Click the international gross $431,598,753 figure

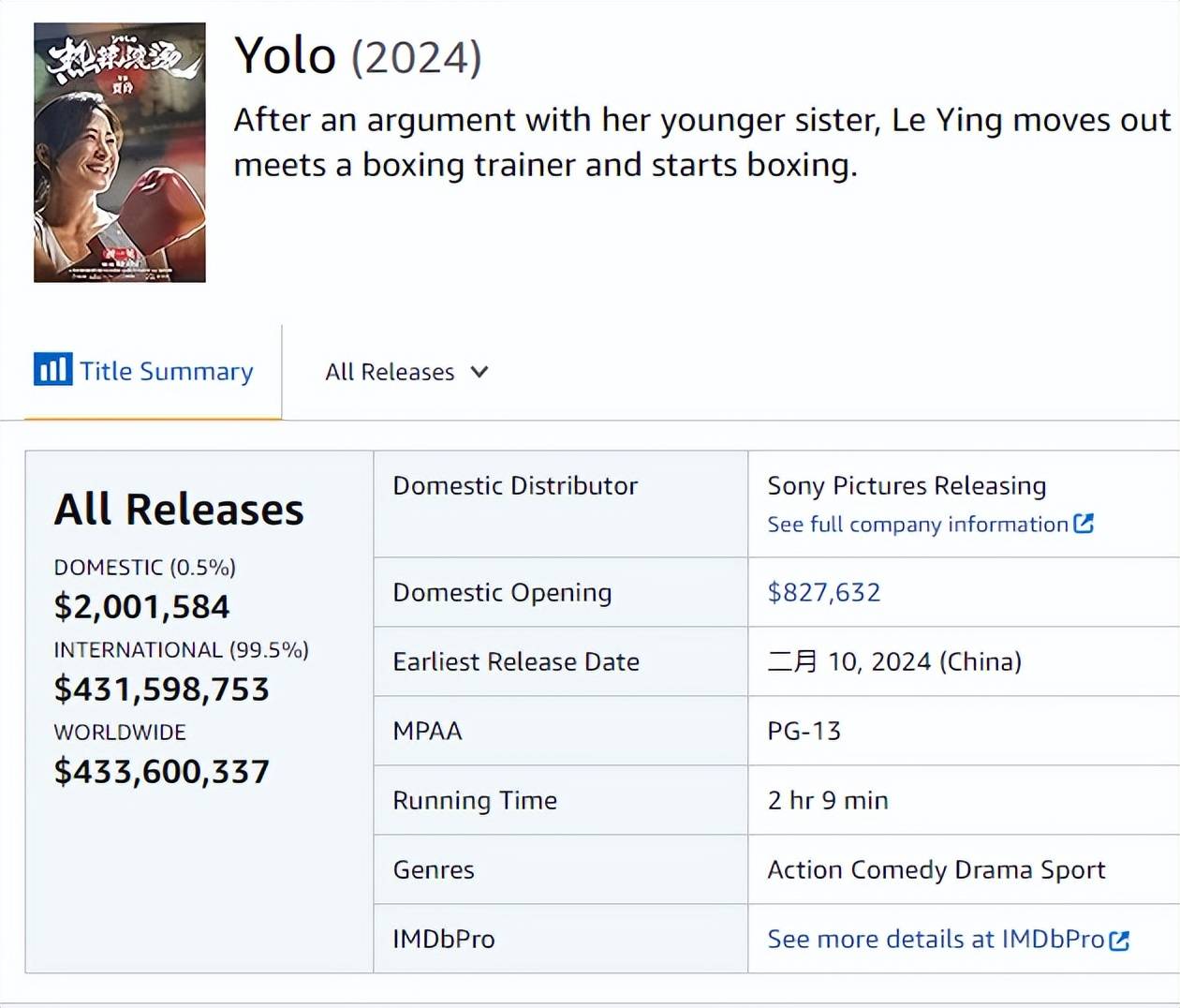pos(162,689)
